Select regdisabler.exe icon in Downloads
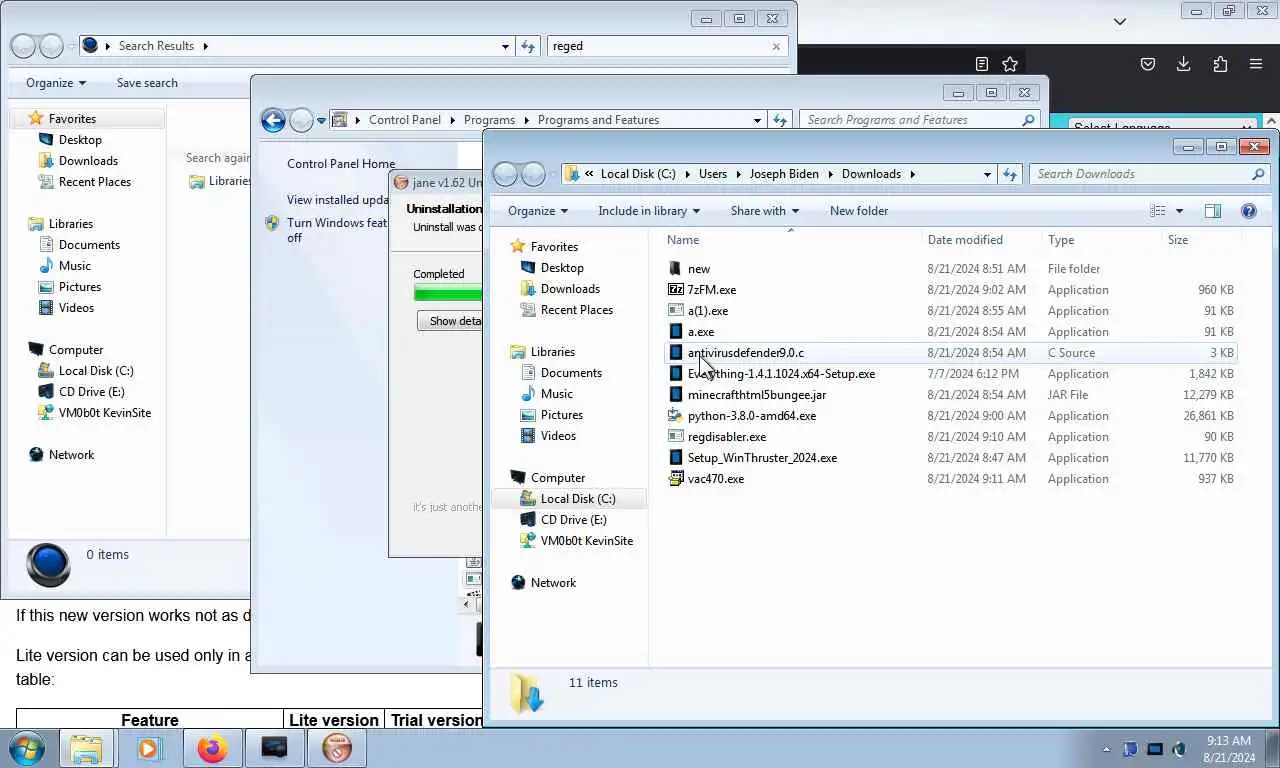This screenshot has width=1280, height=768. pyautogui.click(x=676, y=437)
